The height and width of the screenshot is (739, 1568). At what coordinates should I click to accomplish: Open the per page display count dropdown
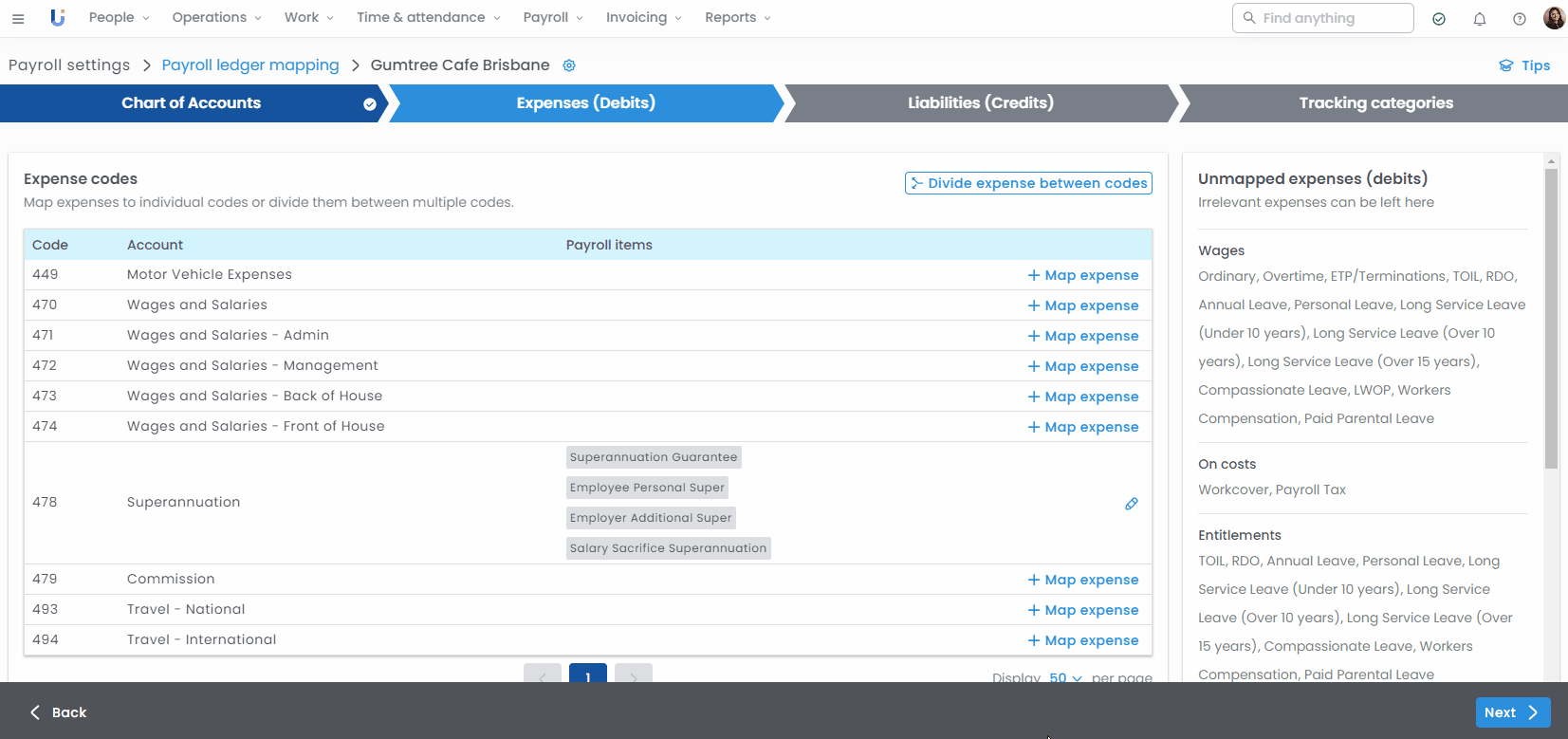pos(1064,677)
